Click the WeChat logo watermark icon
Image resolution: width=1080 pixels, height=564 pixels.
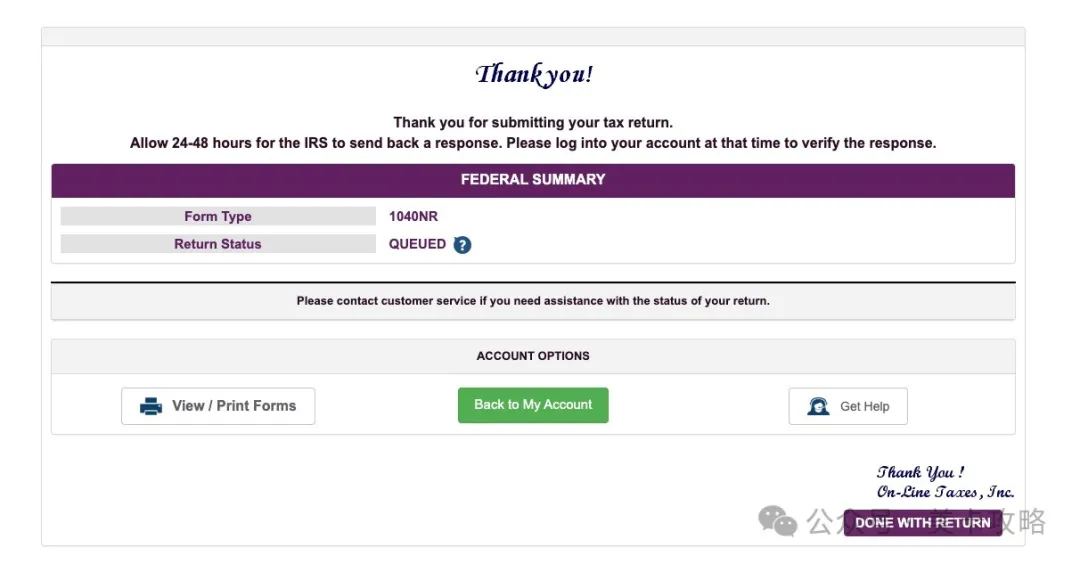click(x=777, y=520)
